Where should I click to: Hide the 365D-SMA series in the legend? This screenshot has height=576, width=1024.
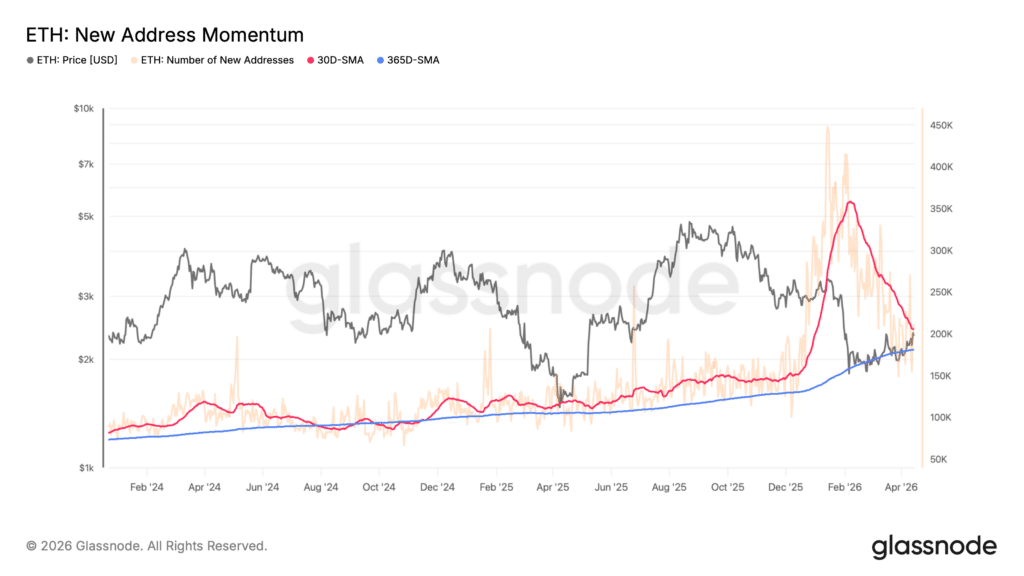tap(408, 60)
